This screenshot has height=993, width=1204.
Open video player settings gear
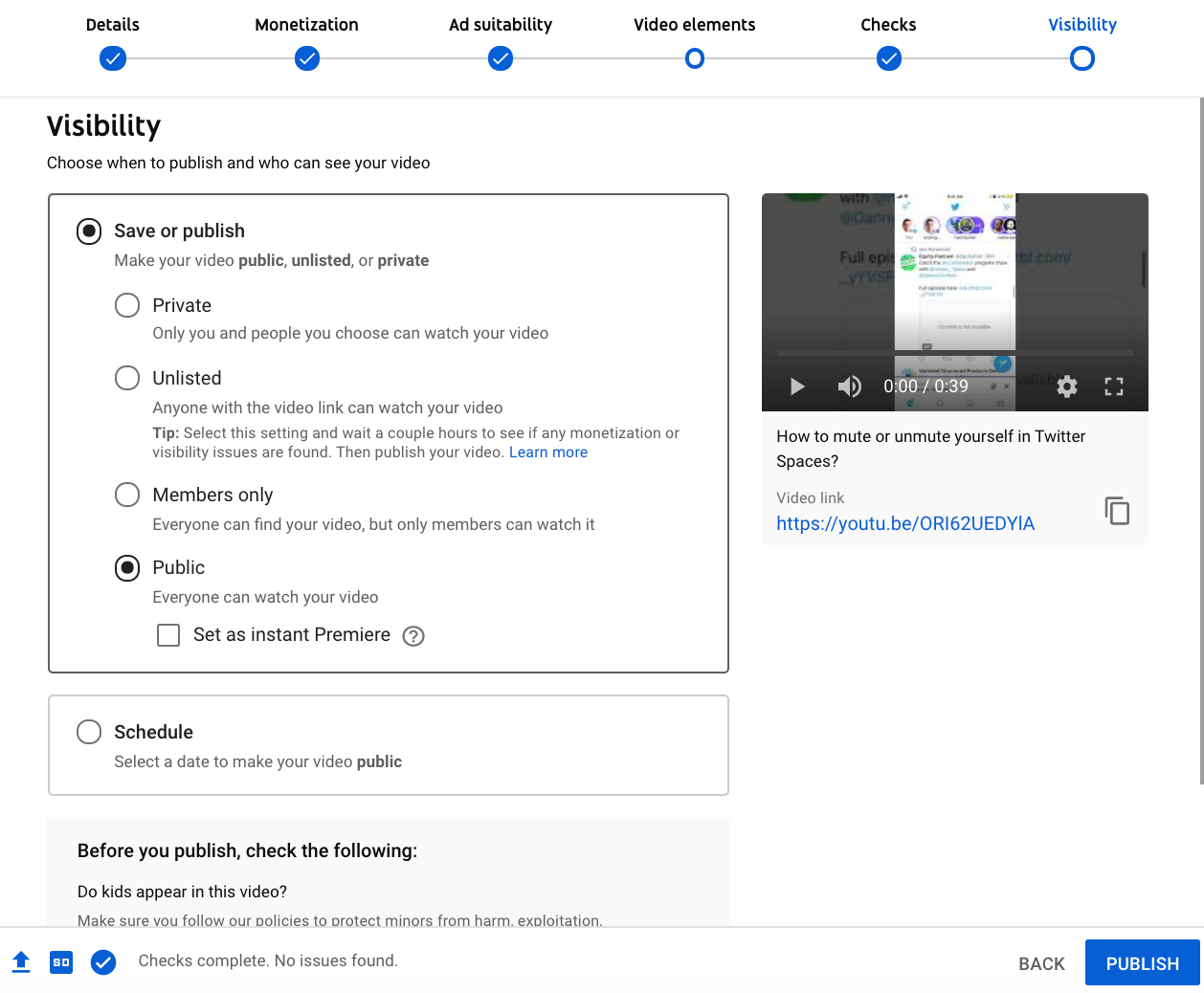tap(1067, 386)
